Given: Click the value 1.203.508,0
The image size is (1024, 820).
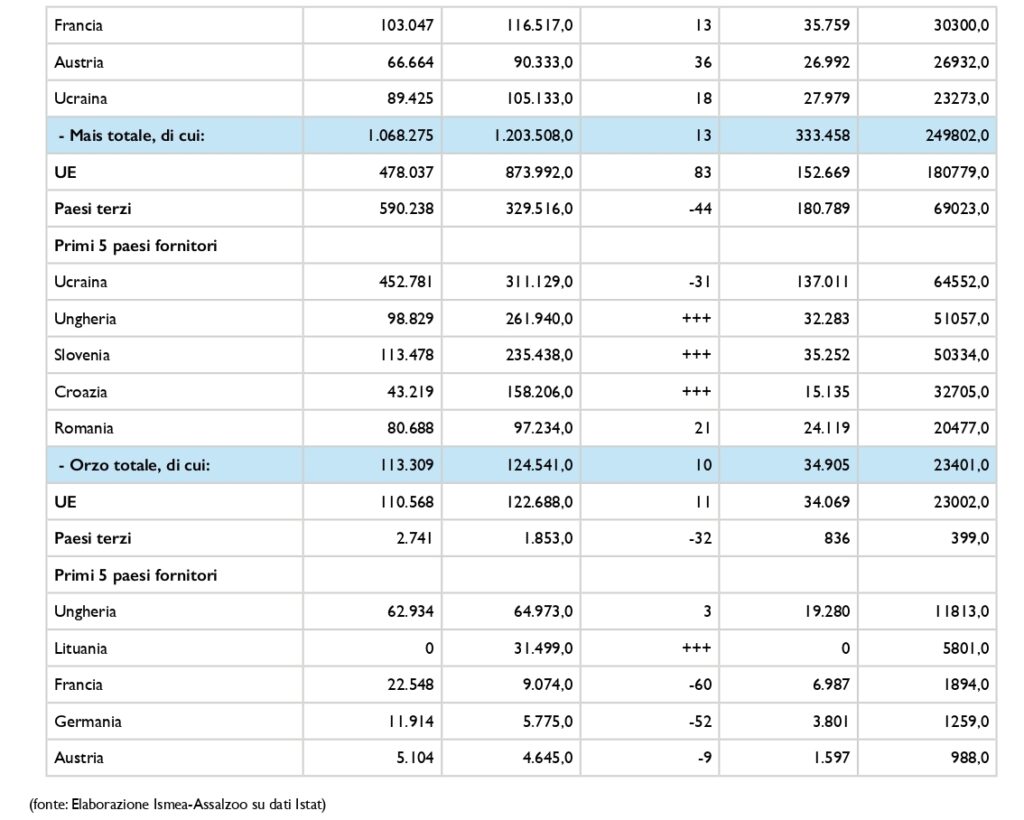Looking at the screenshot, I should tap(533, 136).
